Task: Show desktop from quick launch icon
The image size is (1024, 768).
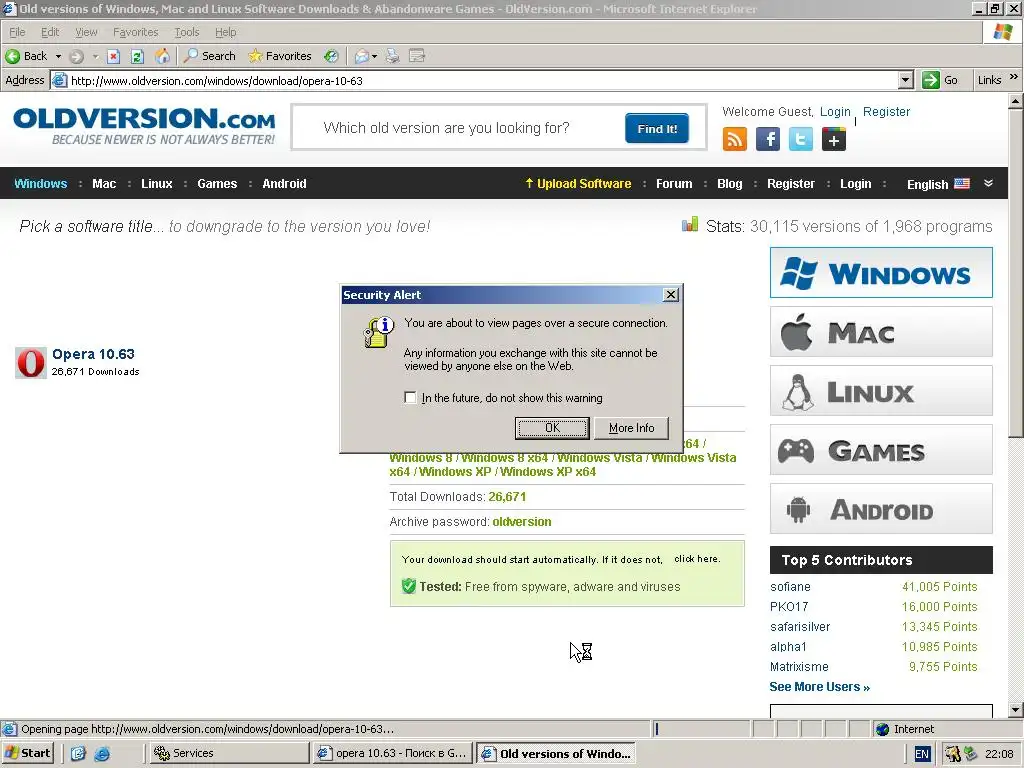Action: click(x=78, y=754)
